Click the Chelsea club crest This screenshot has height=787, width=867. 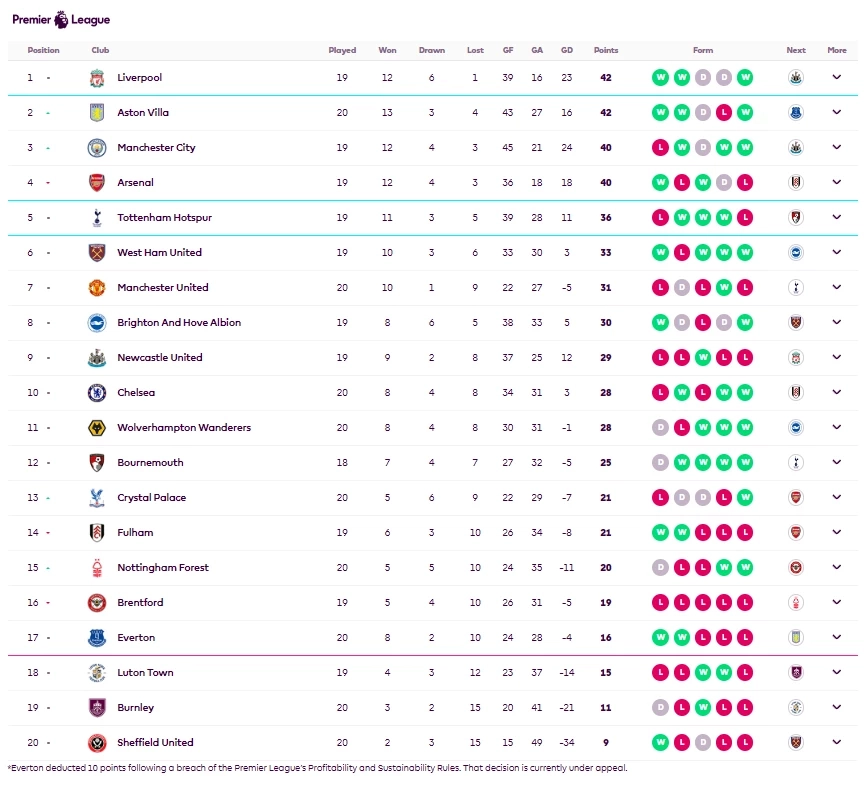[x=96, y=393]
